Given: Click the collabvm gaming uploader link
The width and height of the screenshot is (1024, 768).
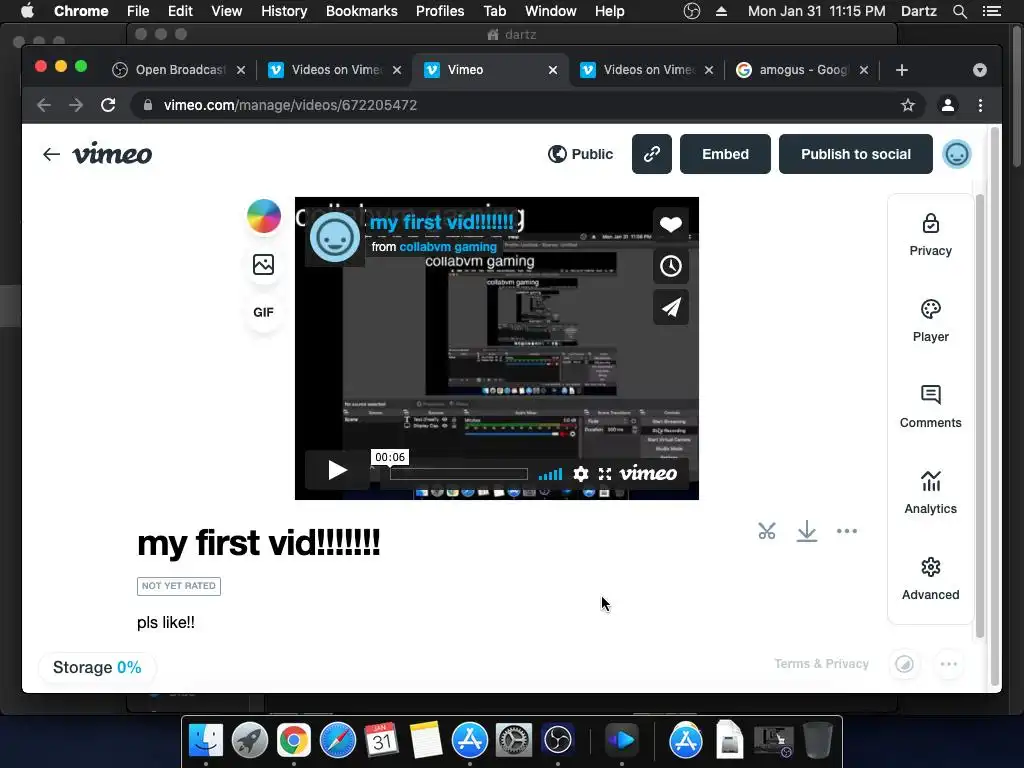Looking at the screenshot, I should click(x=448, y=247).
